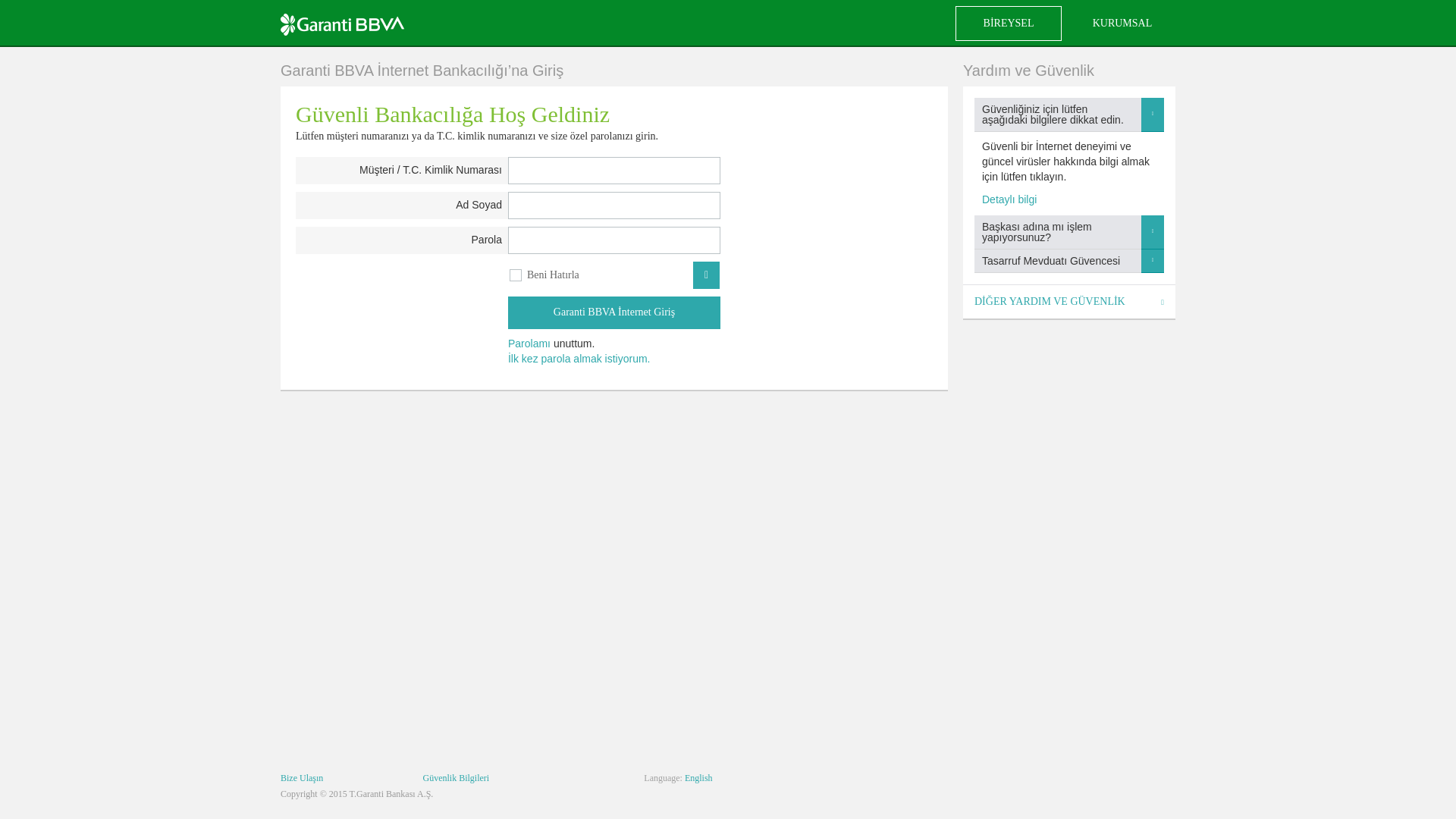1456x819 pixels.
Task: Toggle the Beni Hatırla checkbox
Action: click(x=516, y=275)
